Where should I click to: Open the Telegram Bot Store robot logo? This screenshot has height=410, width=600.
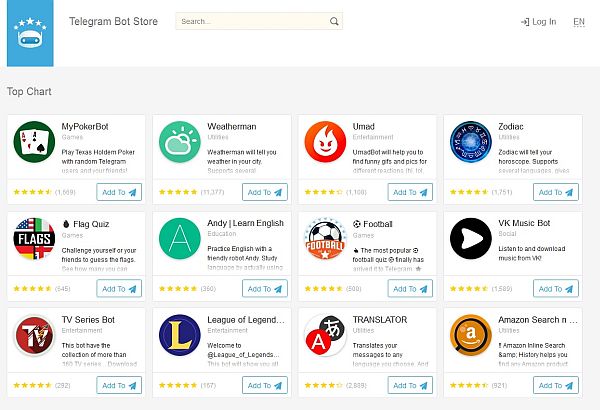pos(30,33)
